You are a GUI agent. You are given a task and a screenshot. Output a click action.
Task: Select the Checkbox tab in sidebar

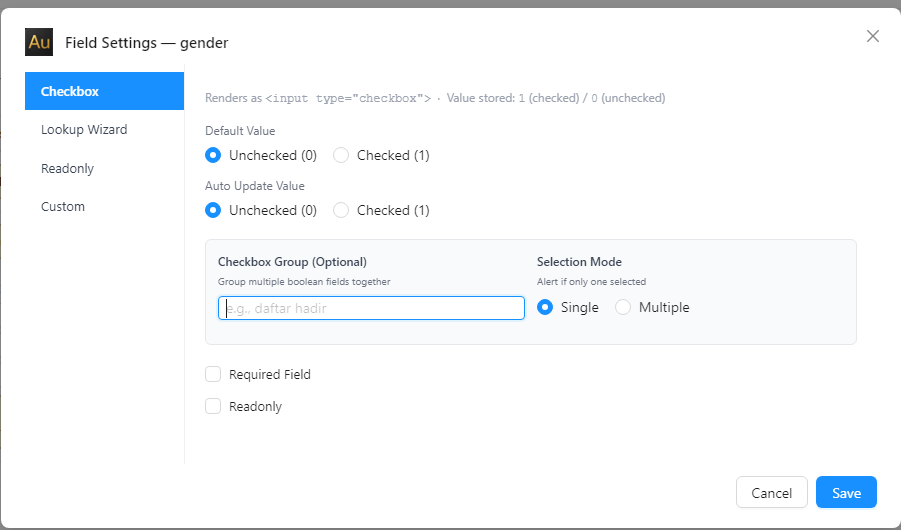[x=105, y=91]
